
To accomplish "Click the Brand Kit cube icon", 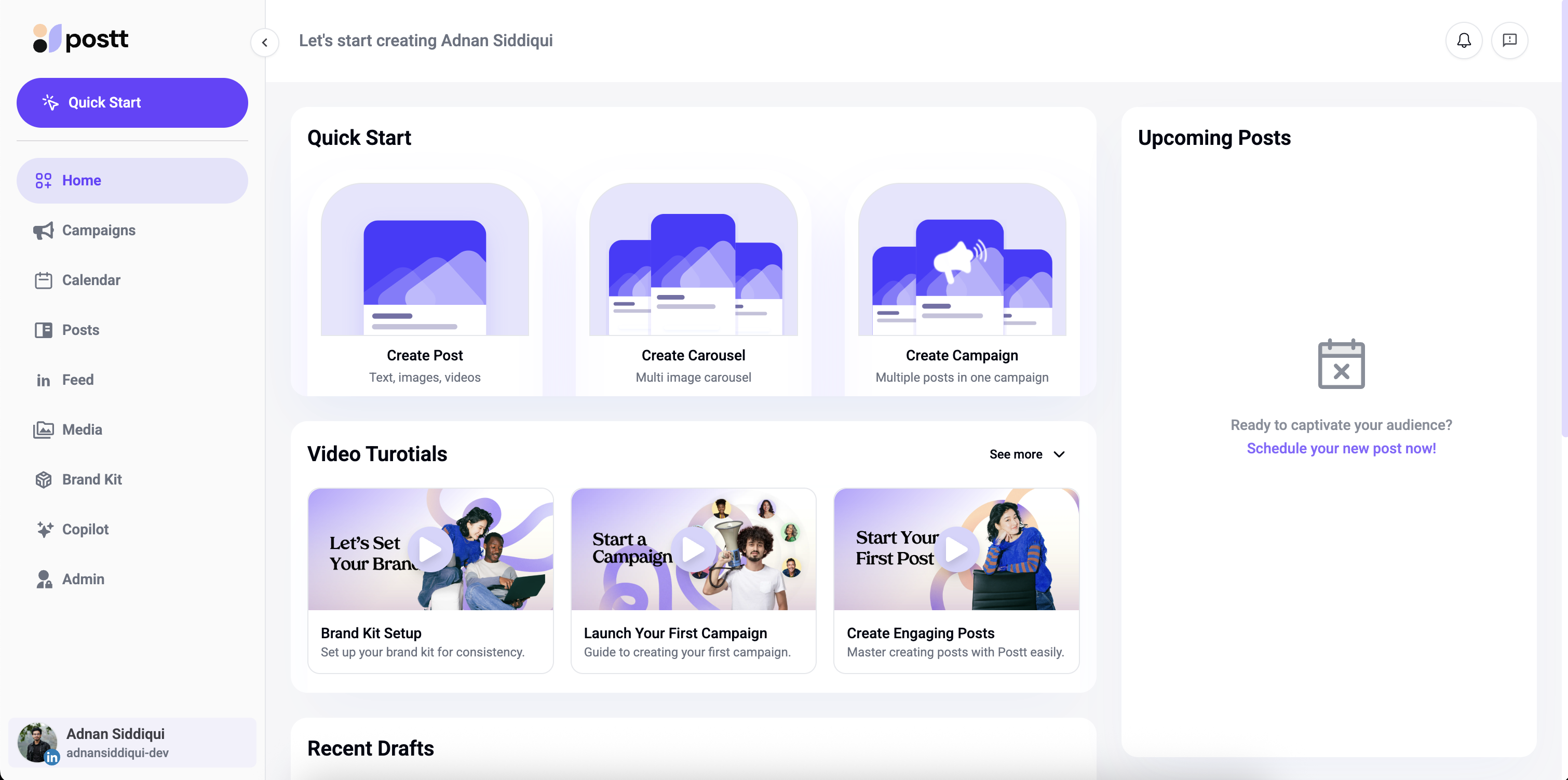I will click(x=43, y=480).
